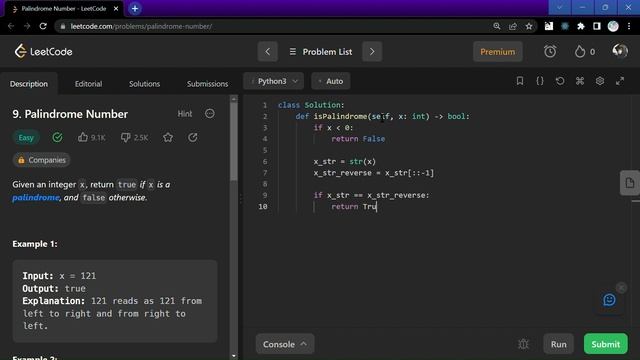Click the Example 1 input text
The image size is (640, 360).
pos(59,276)
